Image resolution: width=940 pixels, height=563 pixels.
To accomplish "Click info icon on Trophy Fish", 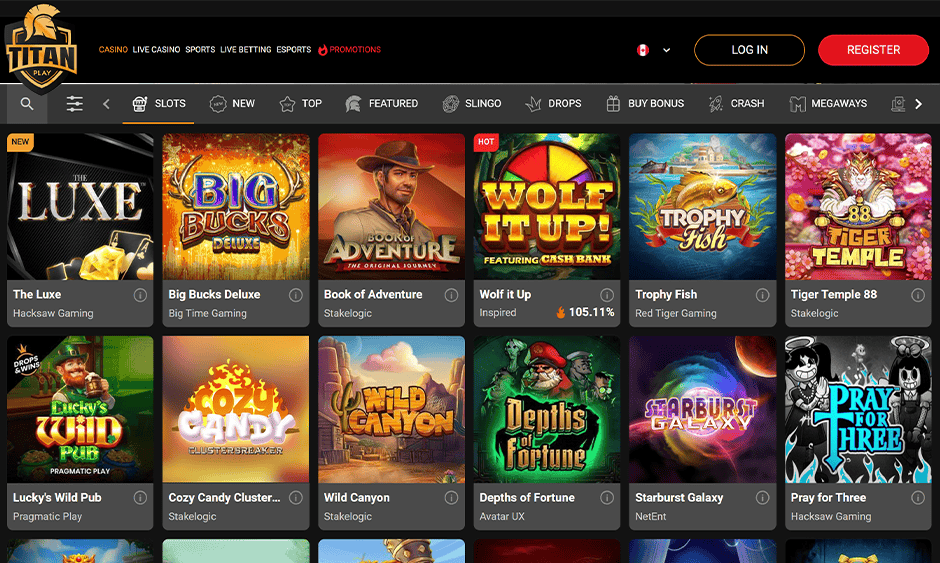I will 762,295.
